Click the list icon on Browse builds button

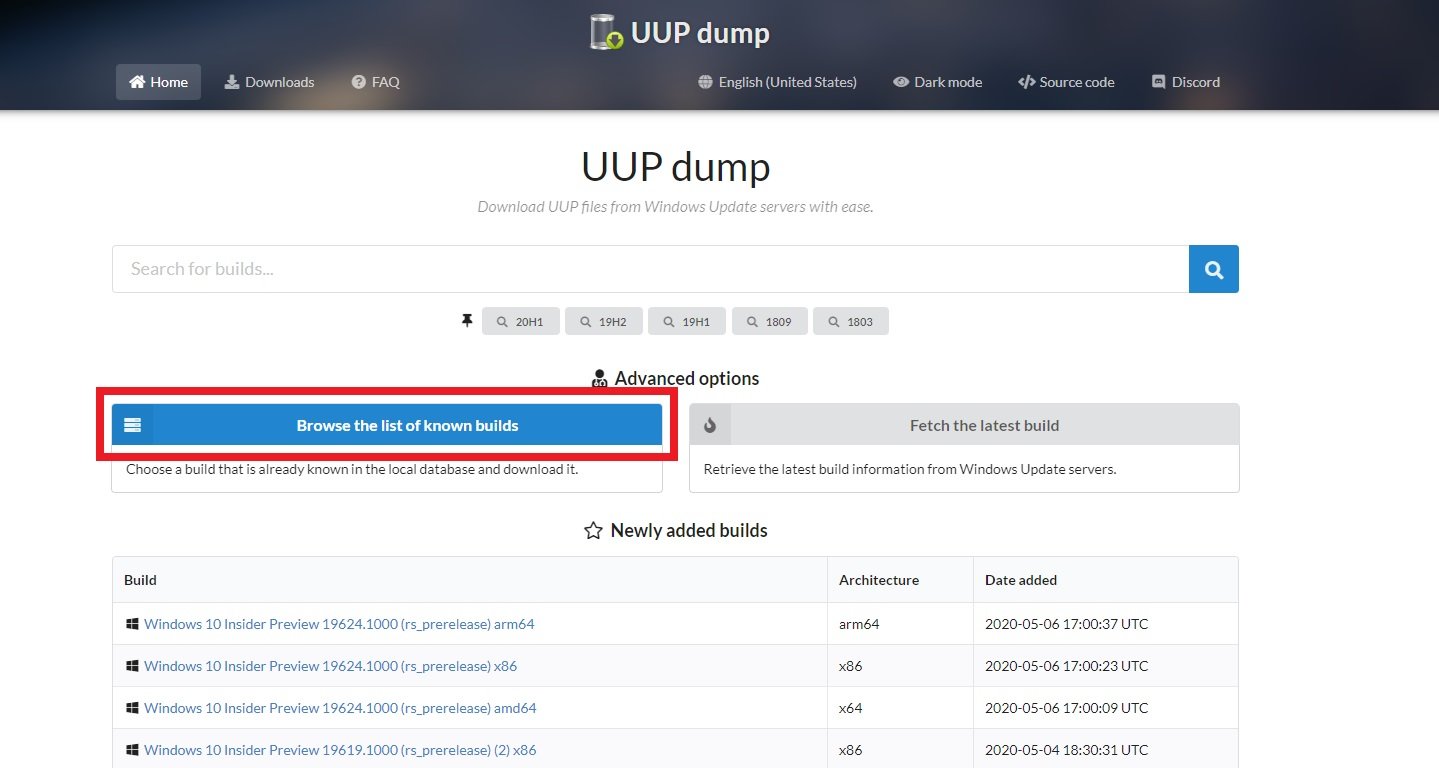tap(132, 425)
